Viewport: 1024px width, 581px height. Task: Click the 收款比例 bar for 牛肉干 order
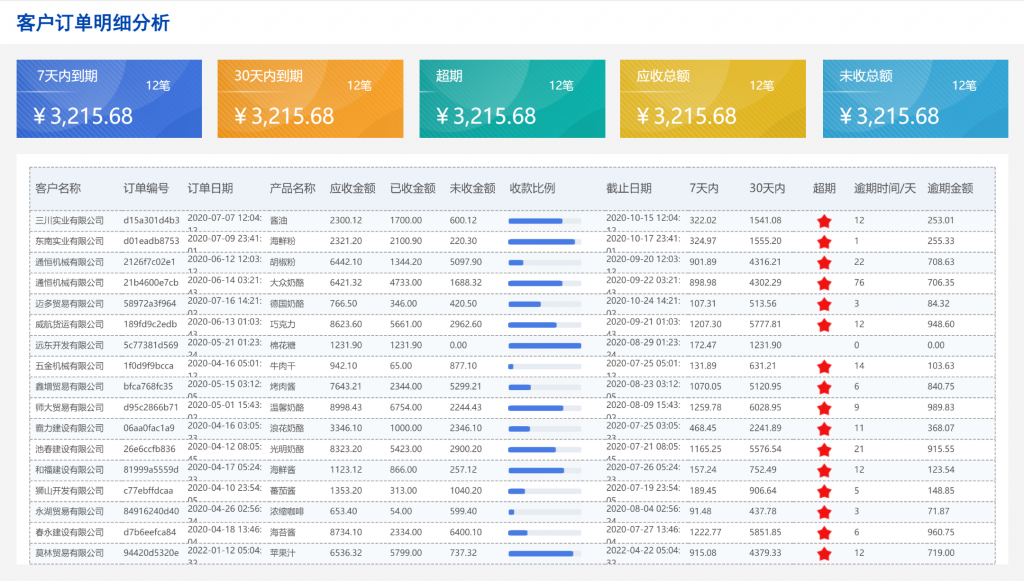point(545,366)
